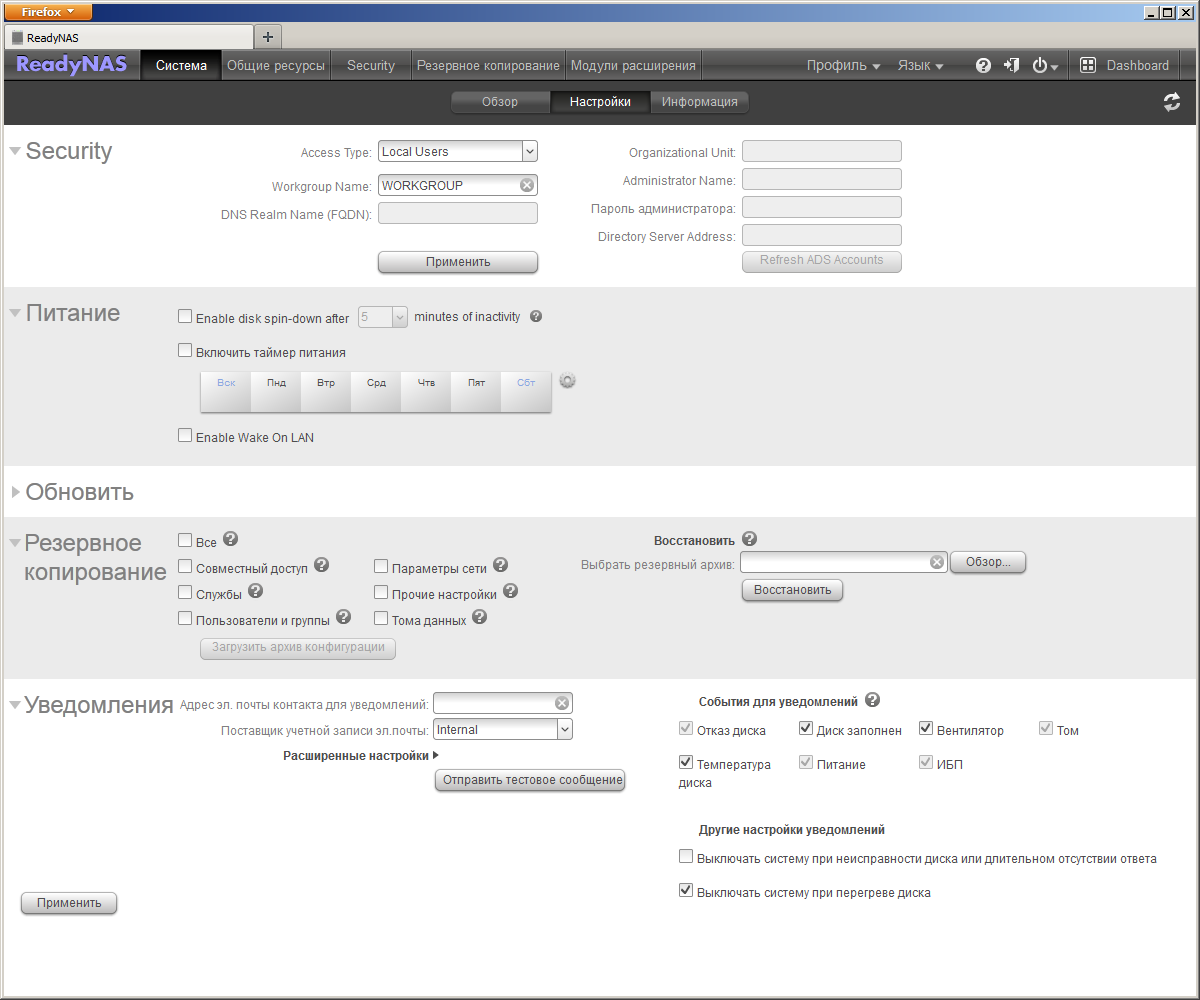Open a new browser tab with plus icon
1200x1000 pixels.
267,37
